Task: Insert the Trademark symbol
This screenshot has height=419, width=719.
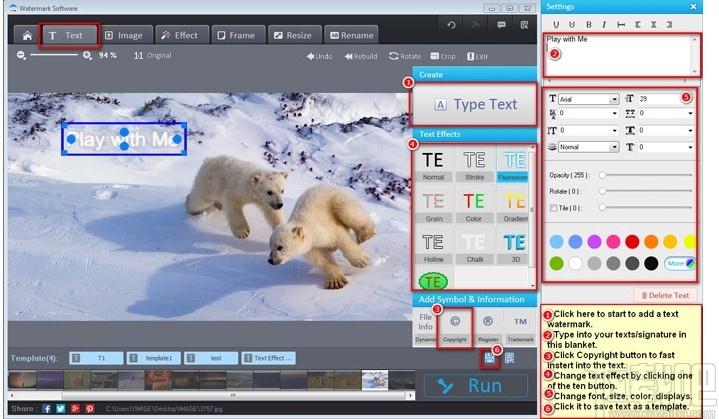Action: (520, 328)
